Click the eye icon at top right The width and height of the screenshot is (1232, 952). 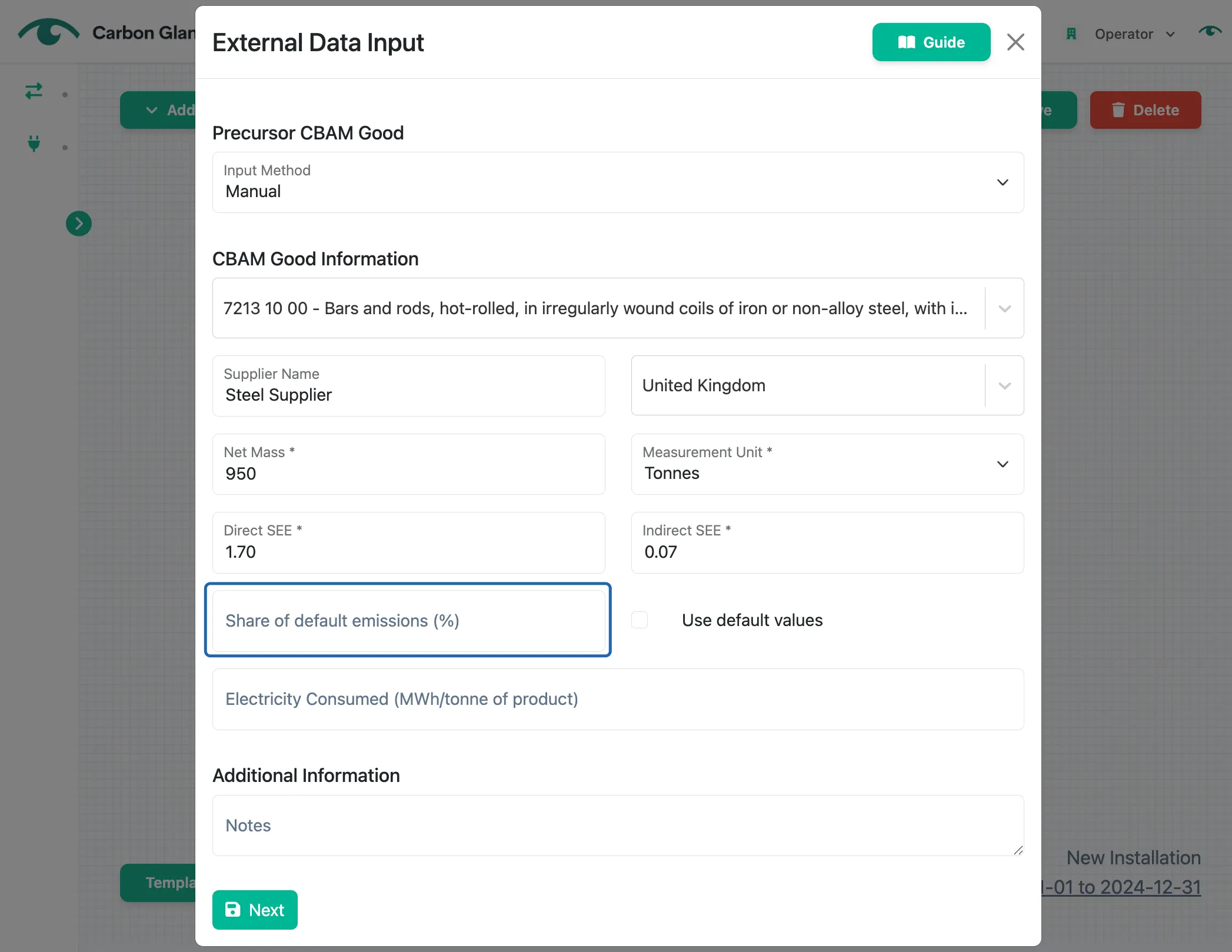(x=1210, y=32)
